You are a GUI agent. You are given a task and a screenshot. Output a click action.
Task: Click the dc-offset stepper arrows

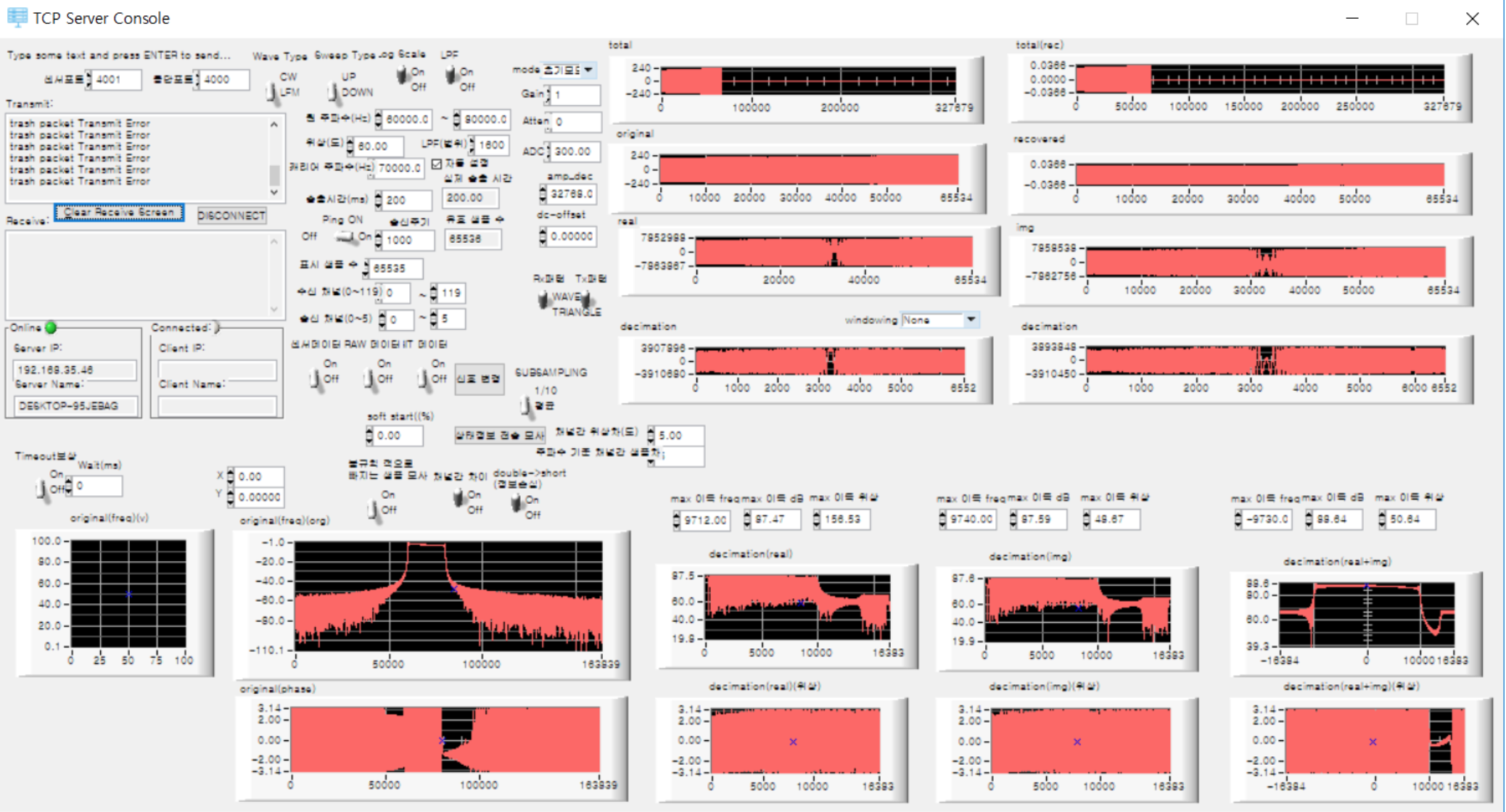(543, 236)
